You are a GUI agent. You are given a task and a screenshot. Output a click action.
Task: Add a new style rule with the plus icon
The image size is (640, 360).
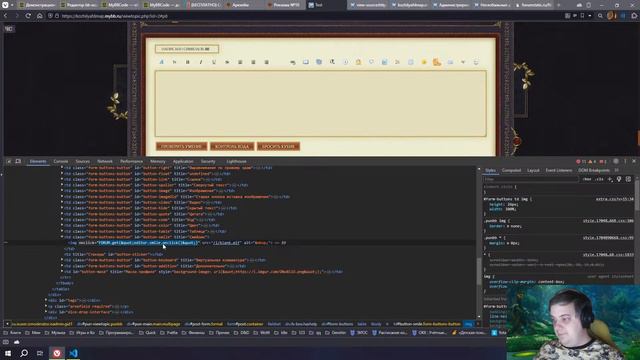610,179
